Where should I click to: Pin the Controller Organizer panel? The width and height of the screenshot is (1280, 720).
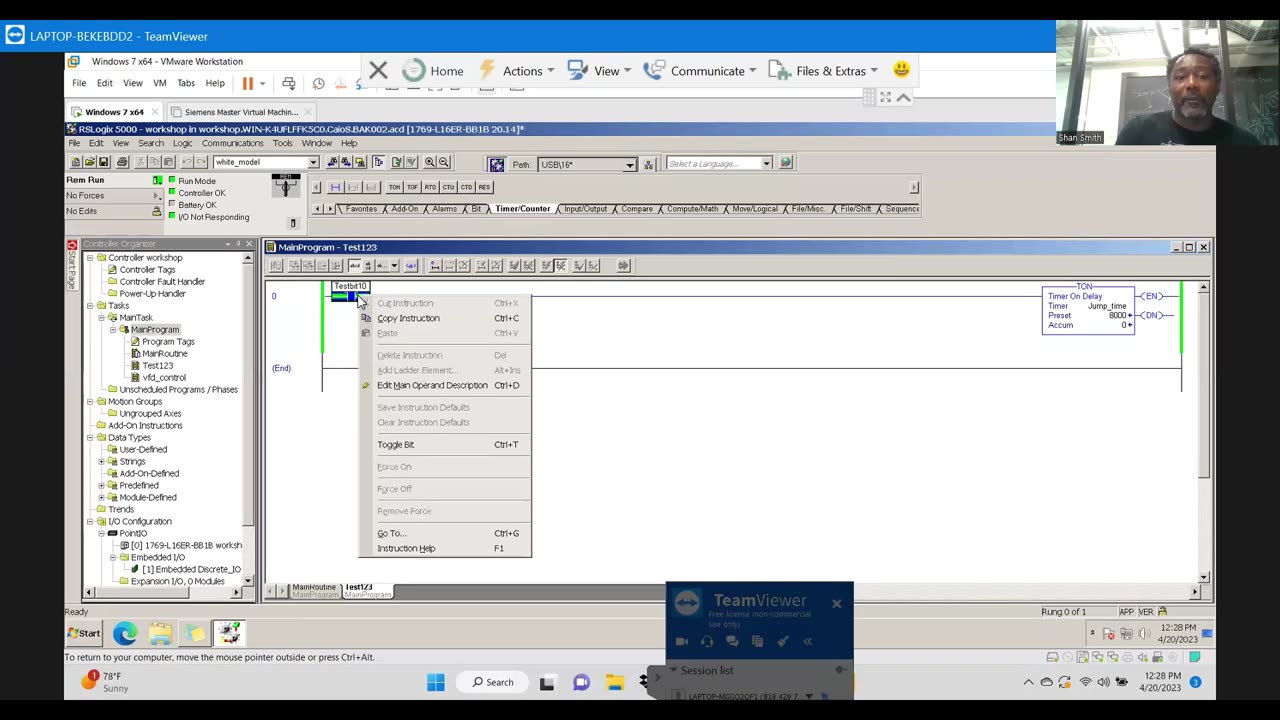[238, 244]
